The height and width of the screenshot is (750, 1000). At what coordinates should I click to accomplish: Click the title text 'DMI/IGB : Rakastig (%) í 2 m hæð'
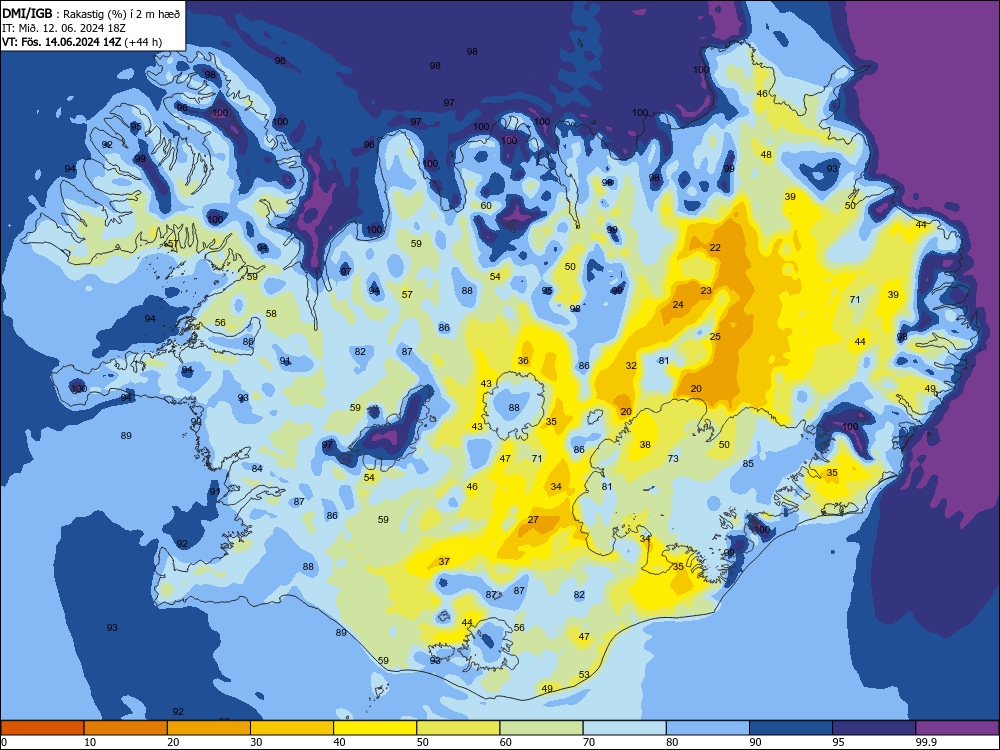point(91,14)
